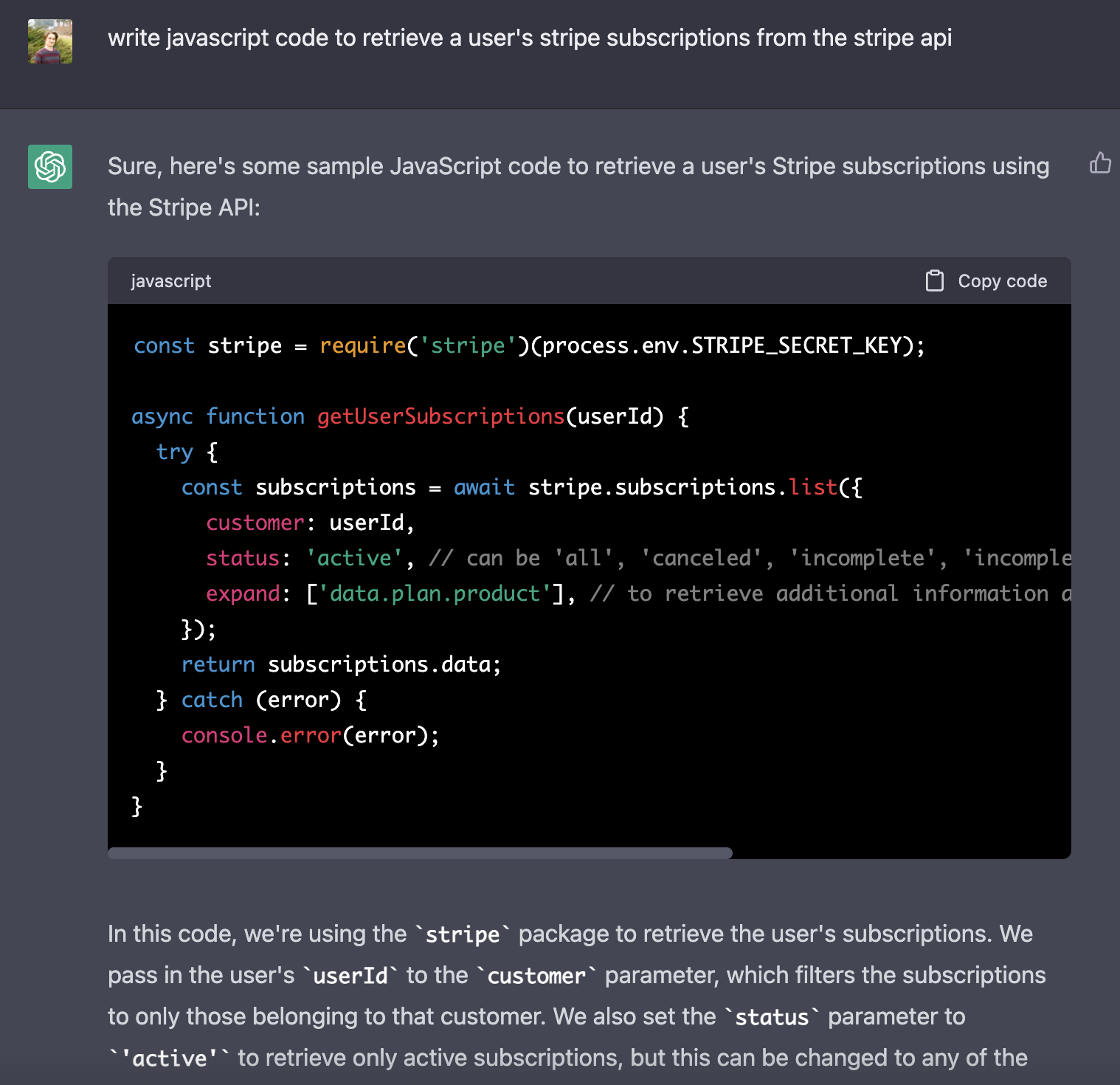
Task: Click the inline stripe code term in explanation
Action: [463, 934]
